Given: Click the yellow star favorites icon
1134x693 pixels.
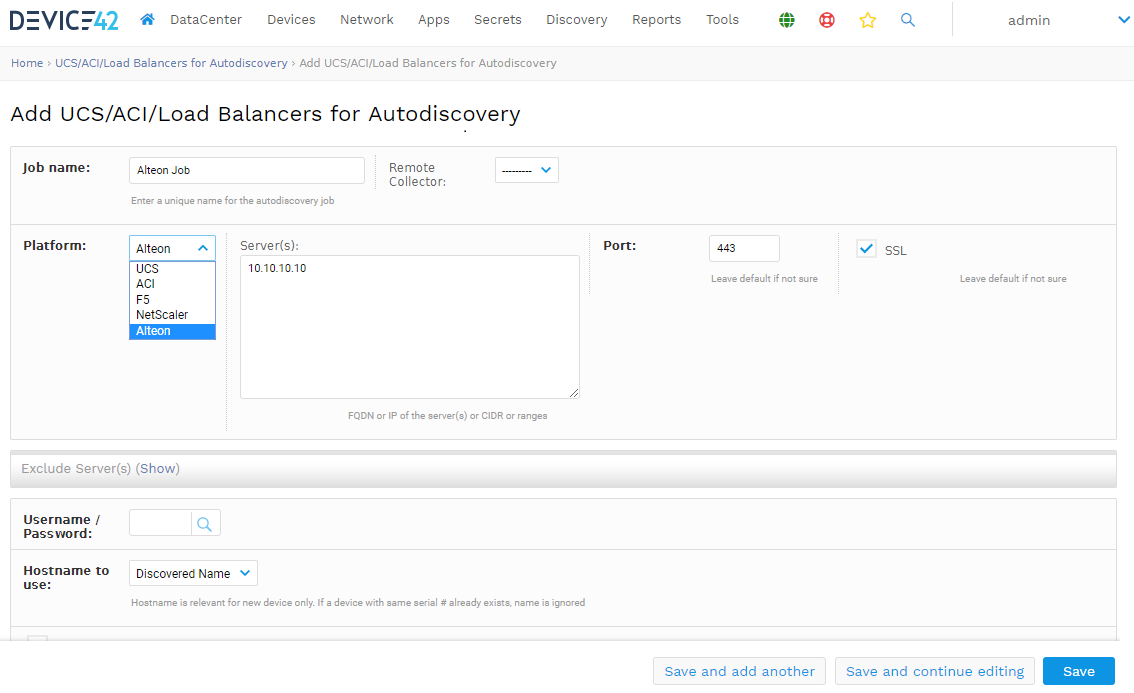Looking at the screenshot, I should pos(867,19).
